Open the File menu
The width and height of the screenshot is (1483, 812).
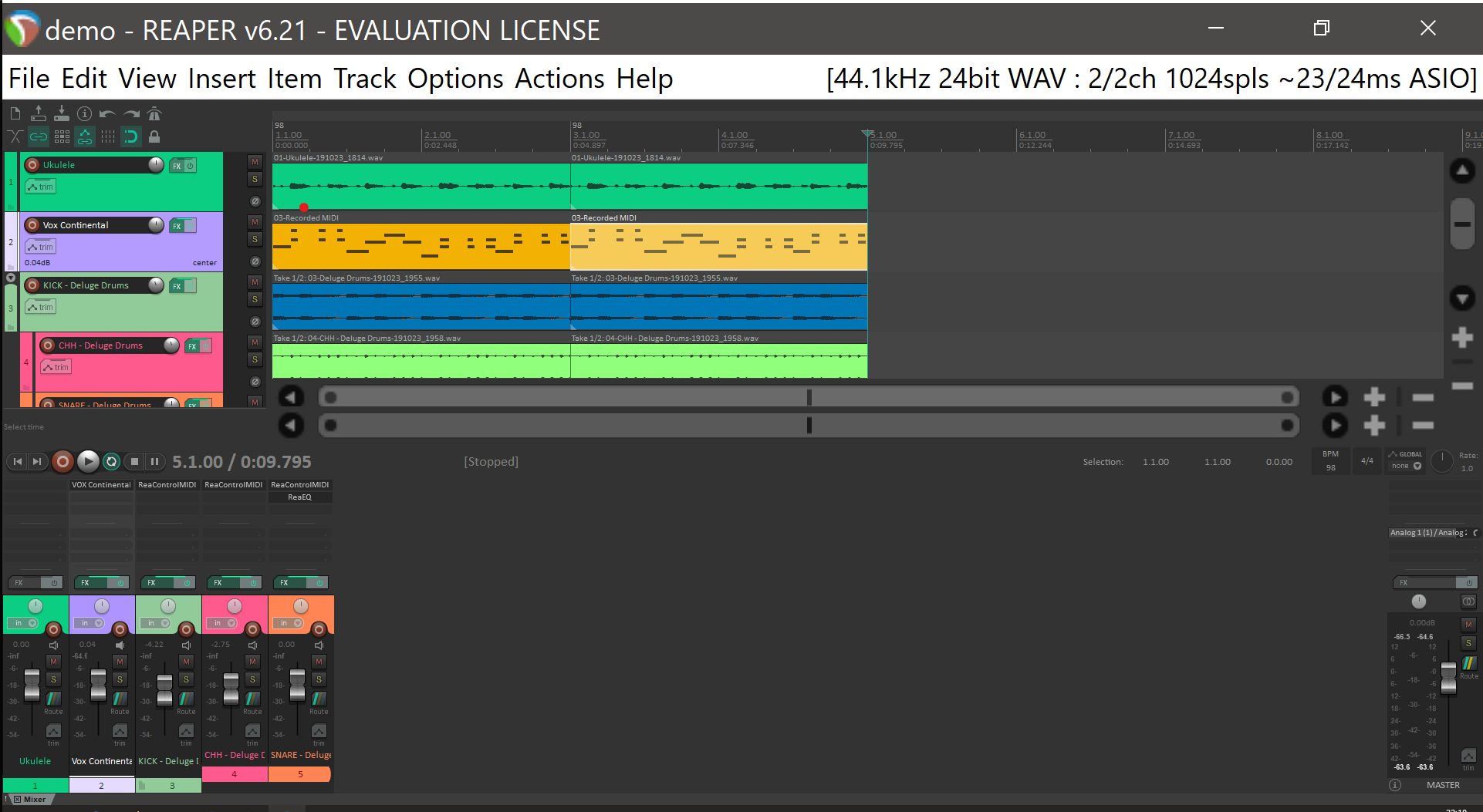coord(29,79)
